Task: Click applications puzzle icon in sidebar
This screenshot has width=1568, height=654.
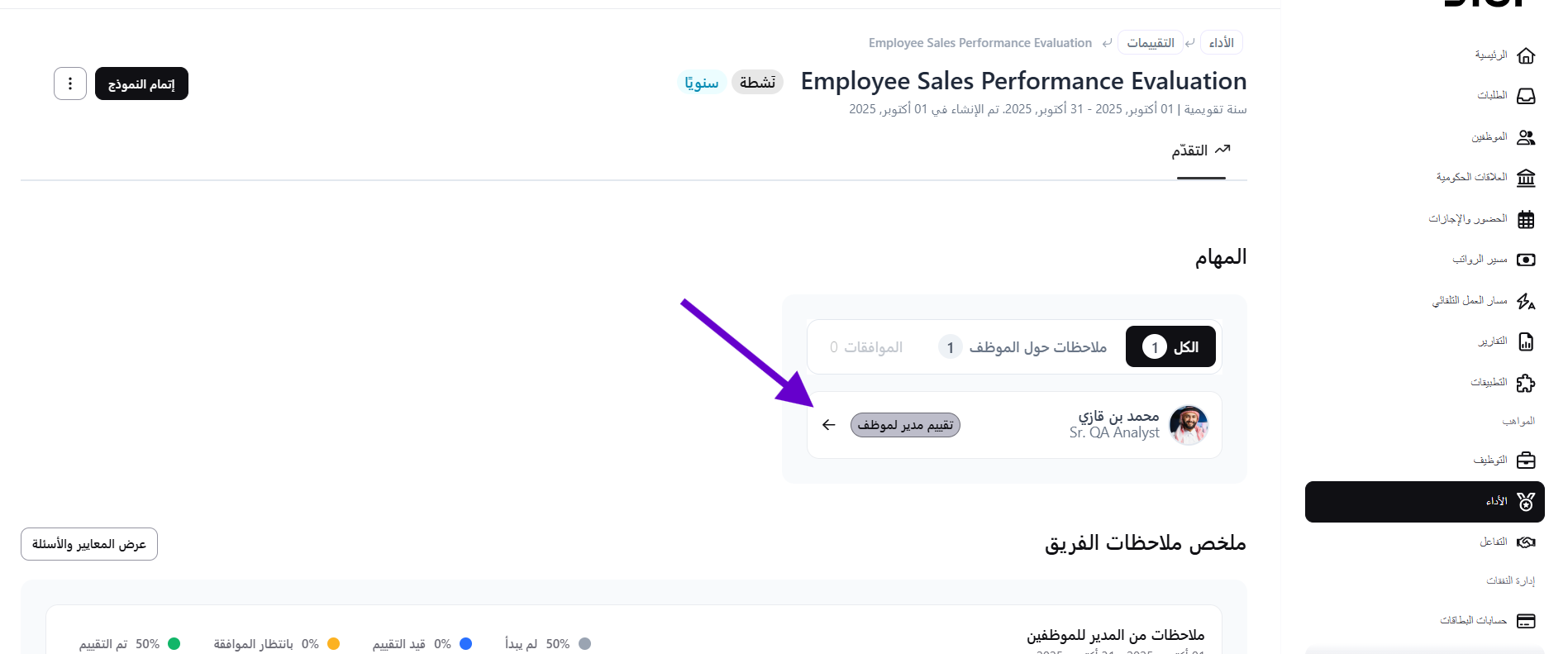Action: (x=1526, y=383)
